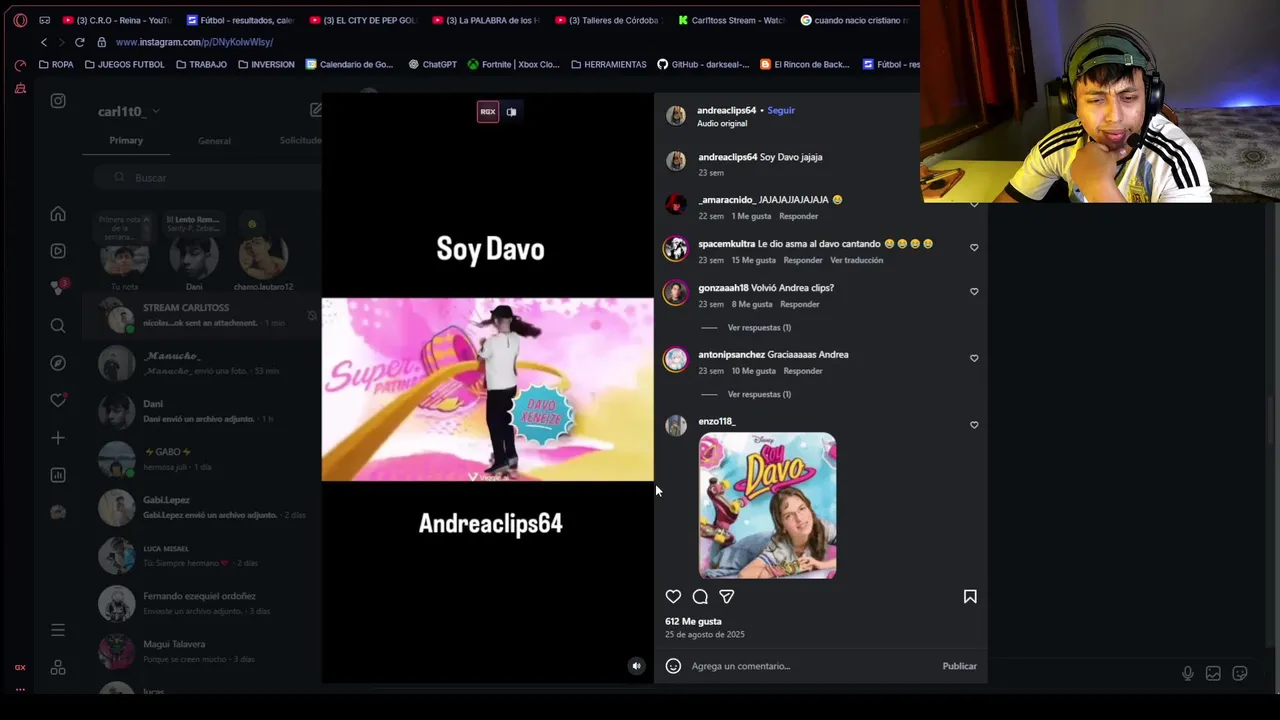Screen dimensions: 1280x720
Task: Open the dashboard chart icon in the sidebar
Action: click(x=58, y=475)
